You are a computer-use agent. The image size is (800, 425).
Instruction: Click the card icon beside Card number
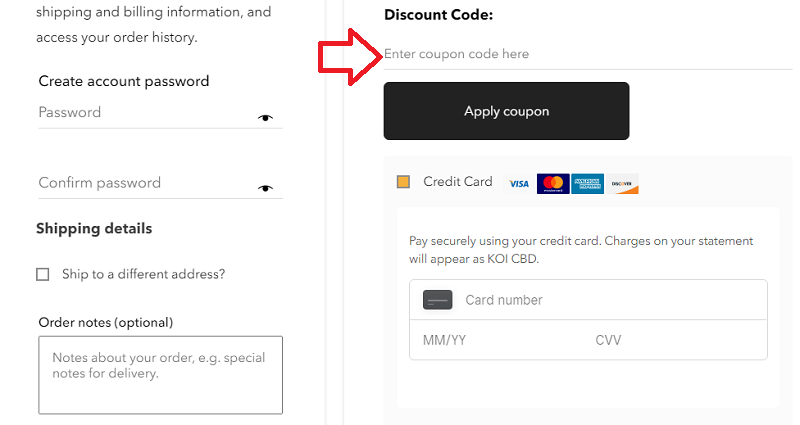437,300
